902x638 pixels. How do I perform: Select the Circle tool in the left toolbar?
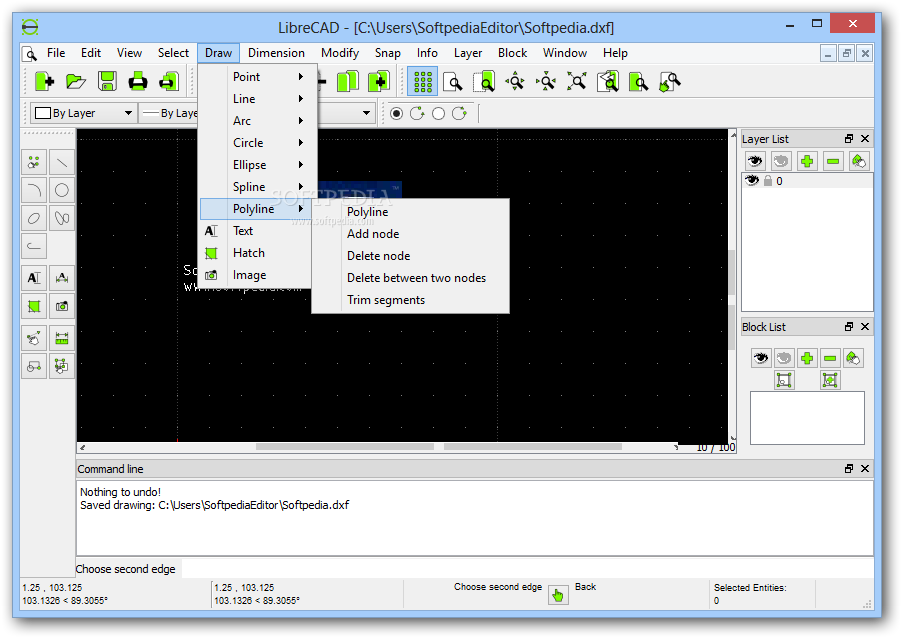[62, 190]
